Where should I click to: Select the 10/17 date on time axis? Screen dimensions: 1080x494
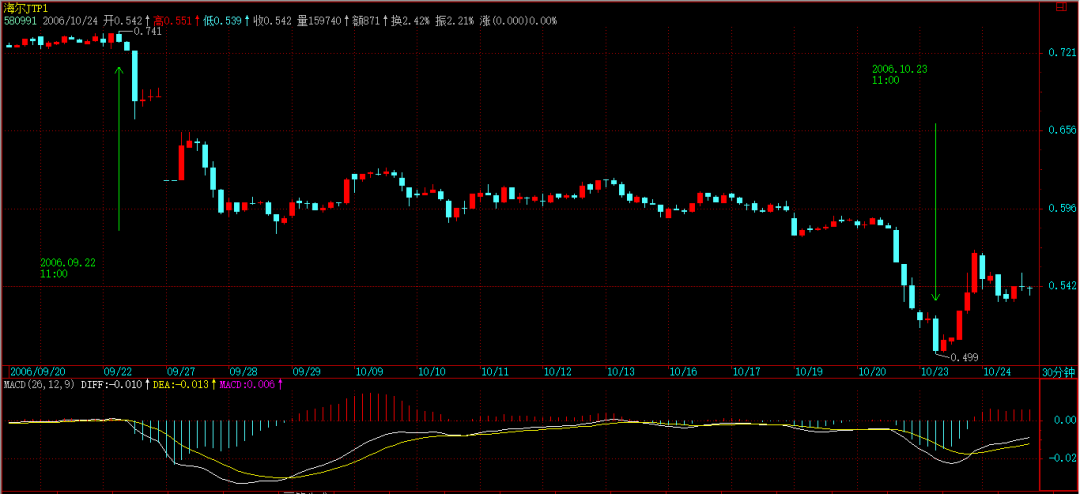click(747, 371)
